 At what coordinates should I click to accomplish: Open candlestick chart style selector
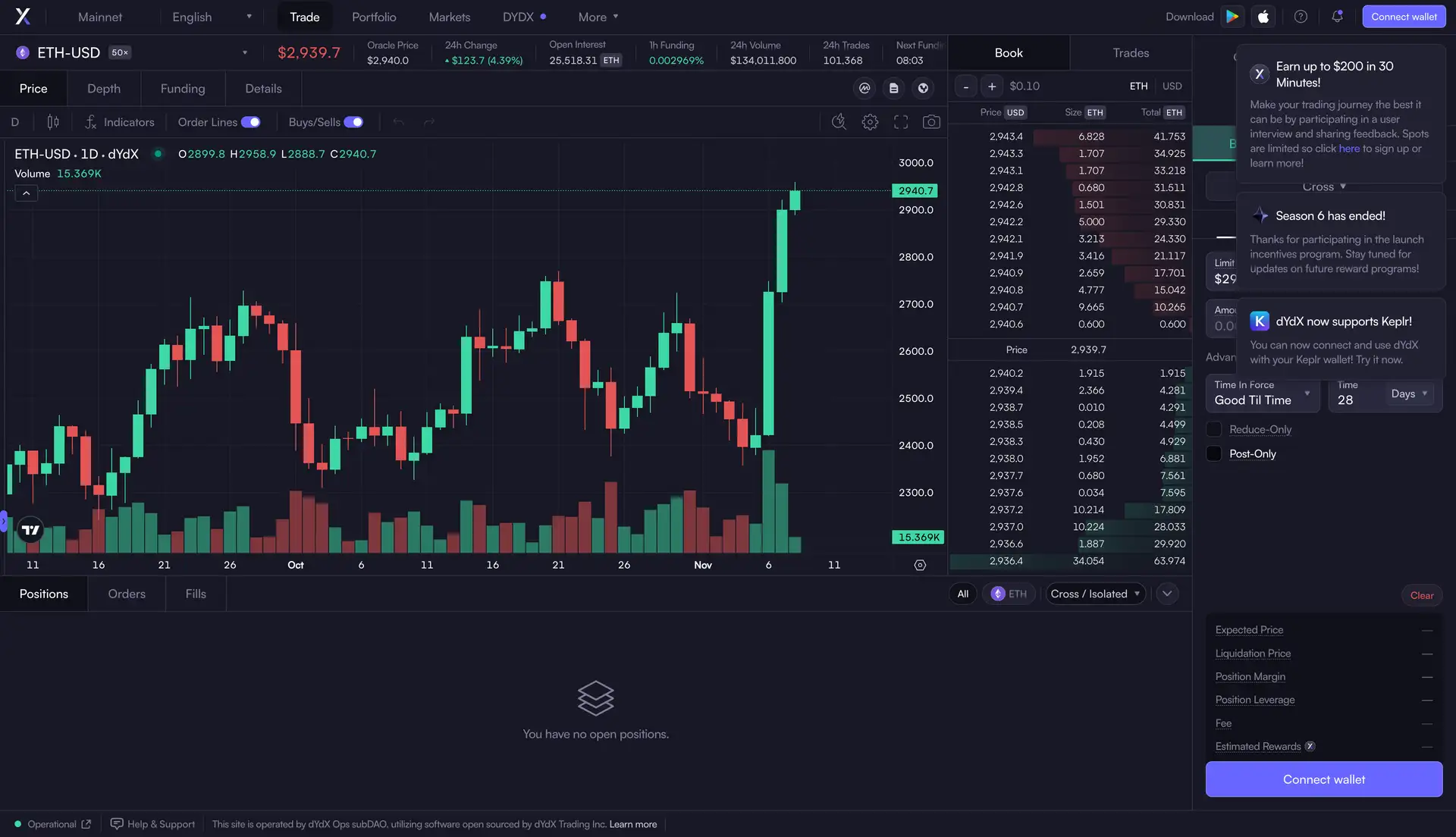[x=53, y=122]
